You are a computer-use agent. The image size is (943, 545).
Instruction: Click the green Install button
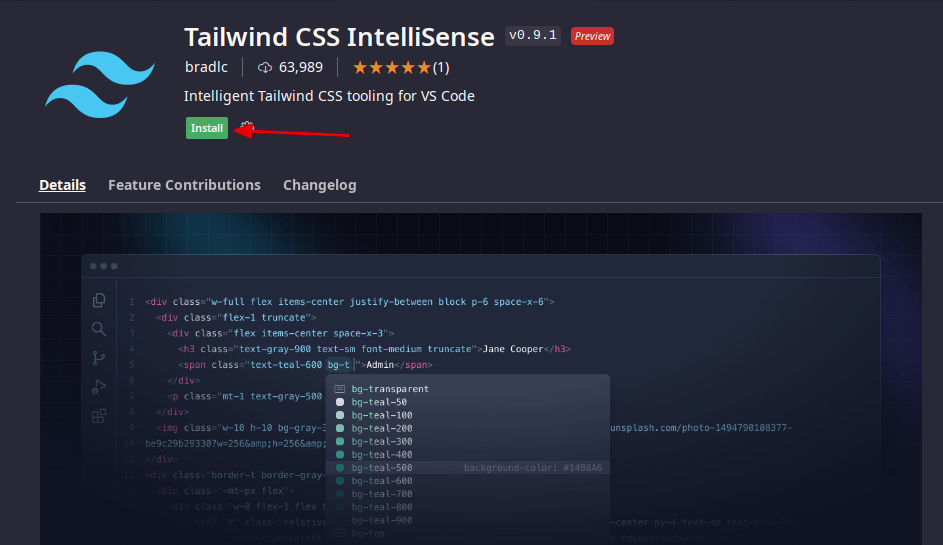pos(207,128)
